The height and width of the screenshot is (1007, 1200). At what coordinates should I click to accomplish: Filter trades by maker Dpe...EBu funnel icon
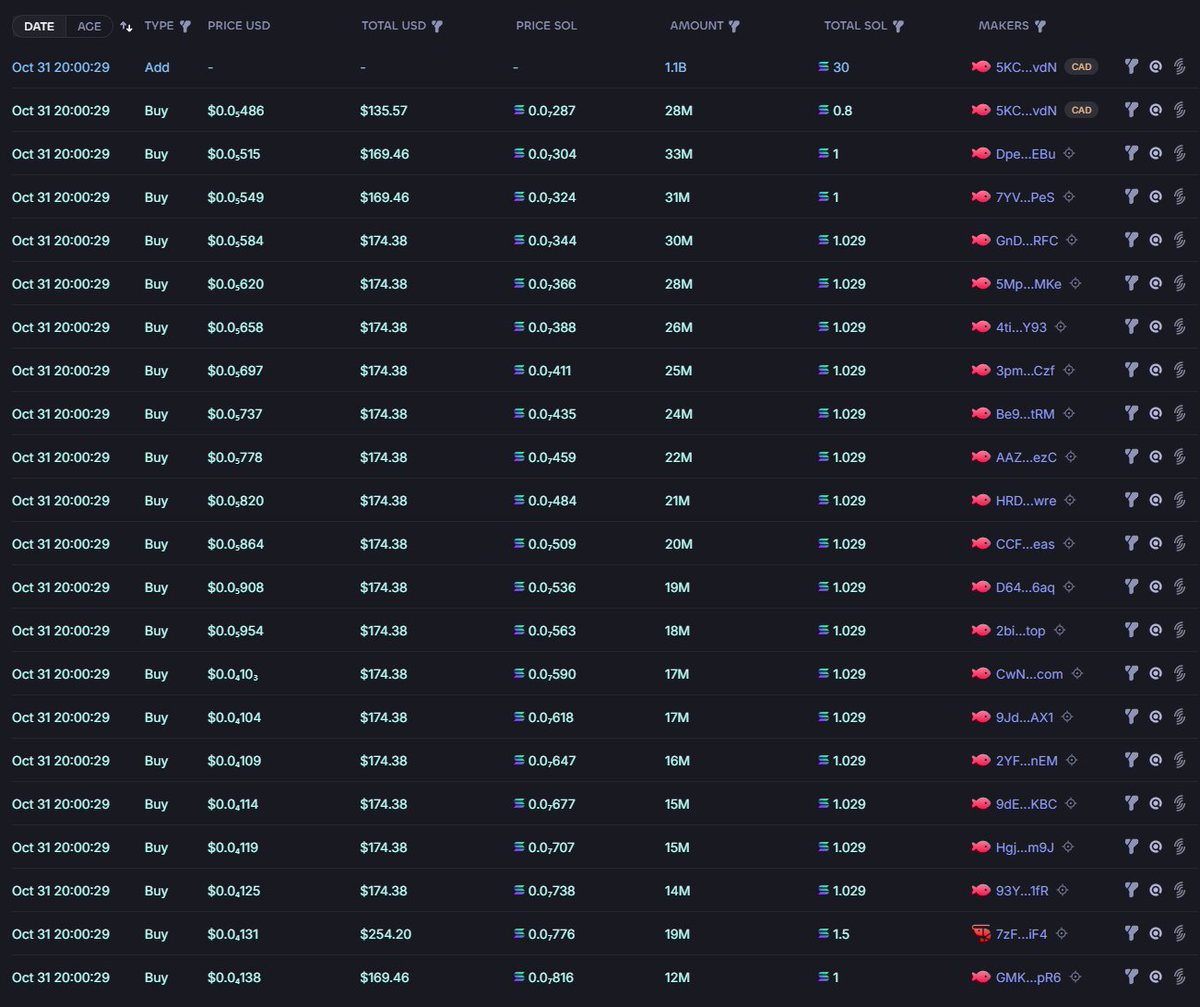pos(1131,154)
